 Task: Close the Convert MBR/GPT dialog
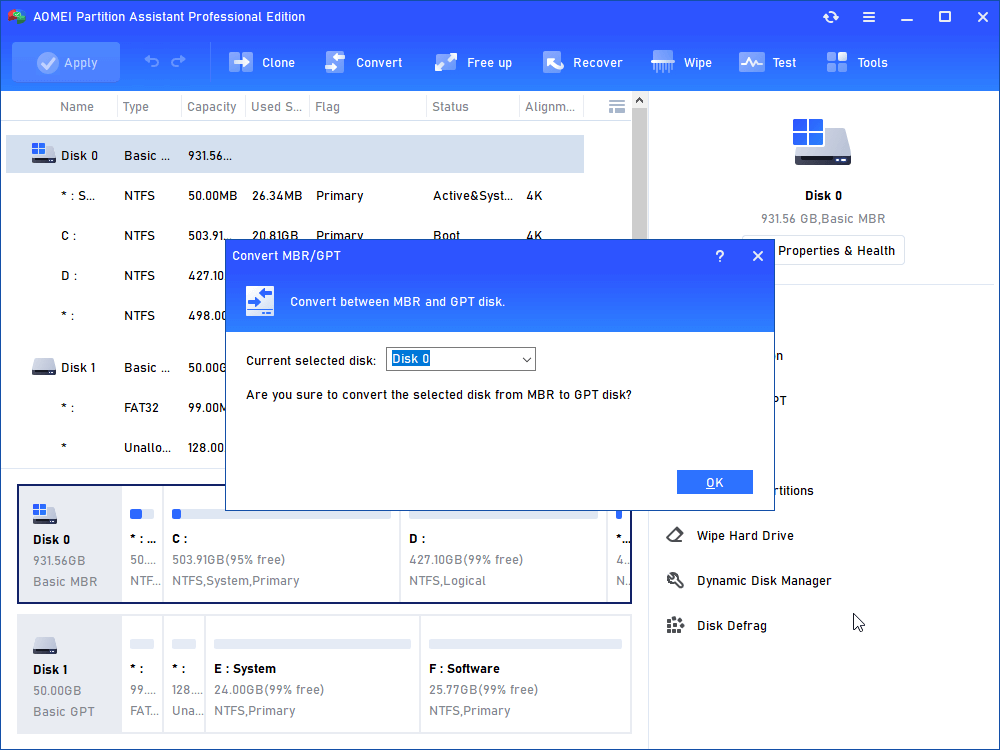[757, 256]
